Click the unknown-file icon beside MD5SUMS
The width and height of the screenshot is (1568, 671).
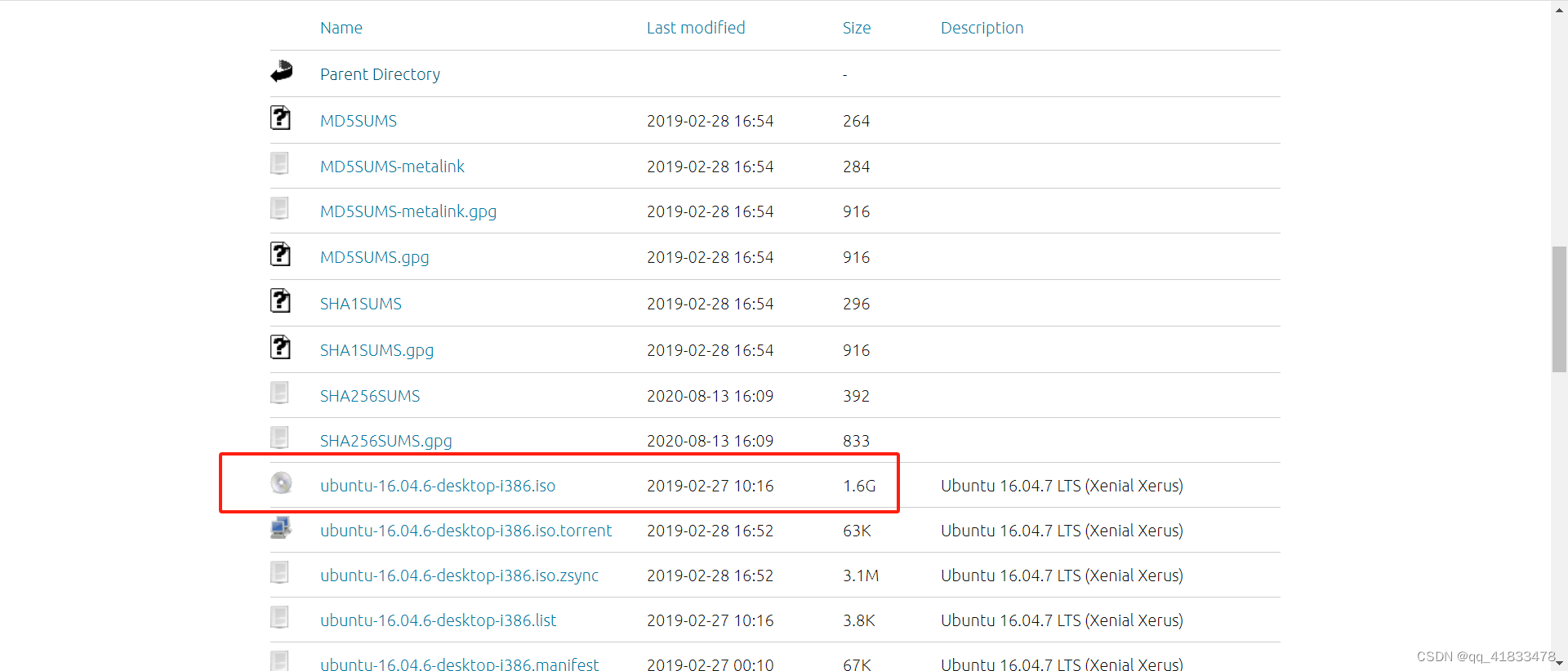[280, 118]
